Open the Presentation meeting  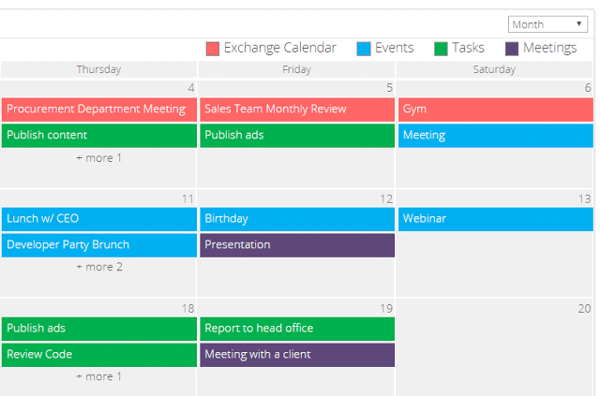pyautogui.click(x=297, y=245)
